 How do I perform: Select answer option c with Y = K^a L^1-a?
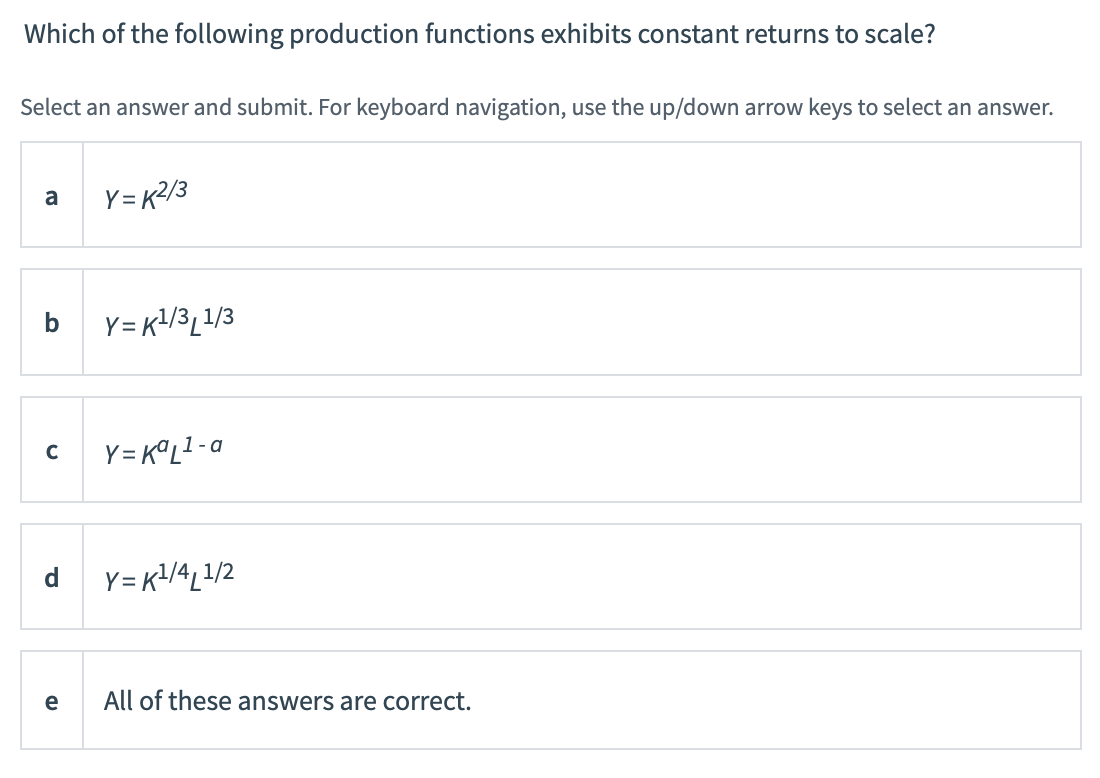tap(550, 449)
